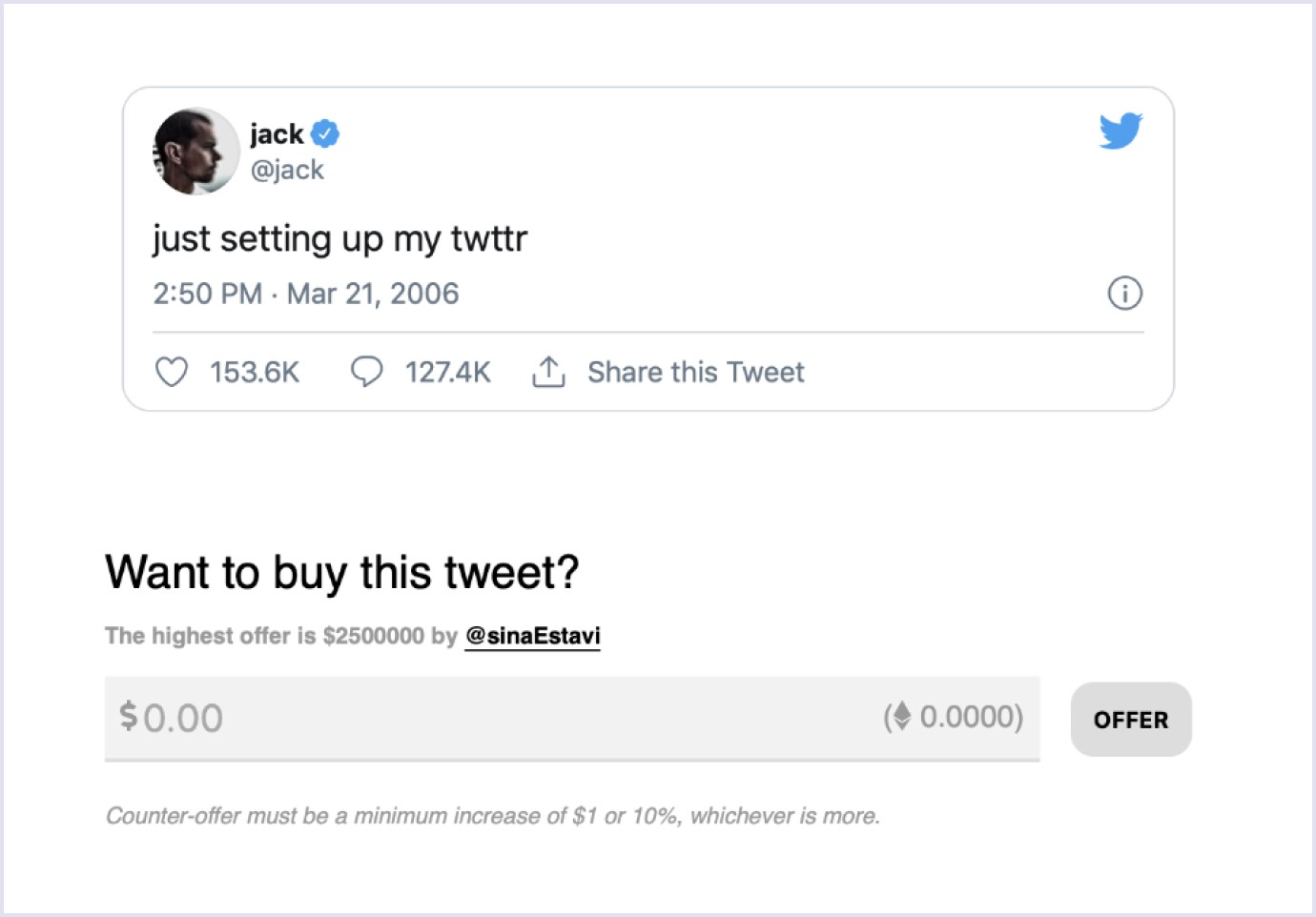Open the @sinaEstavi profile link
The height and width of the screenshot is (917, 1316).
[532, 636]
